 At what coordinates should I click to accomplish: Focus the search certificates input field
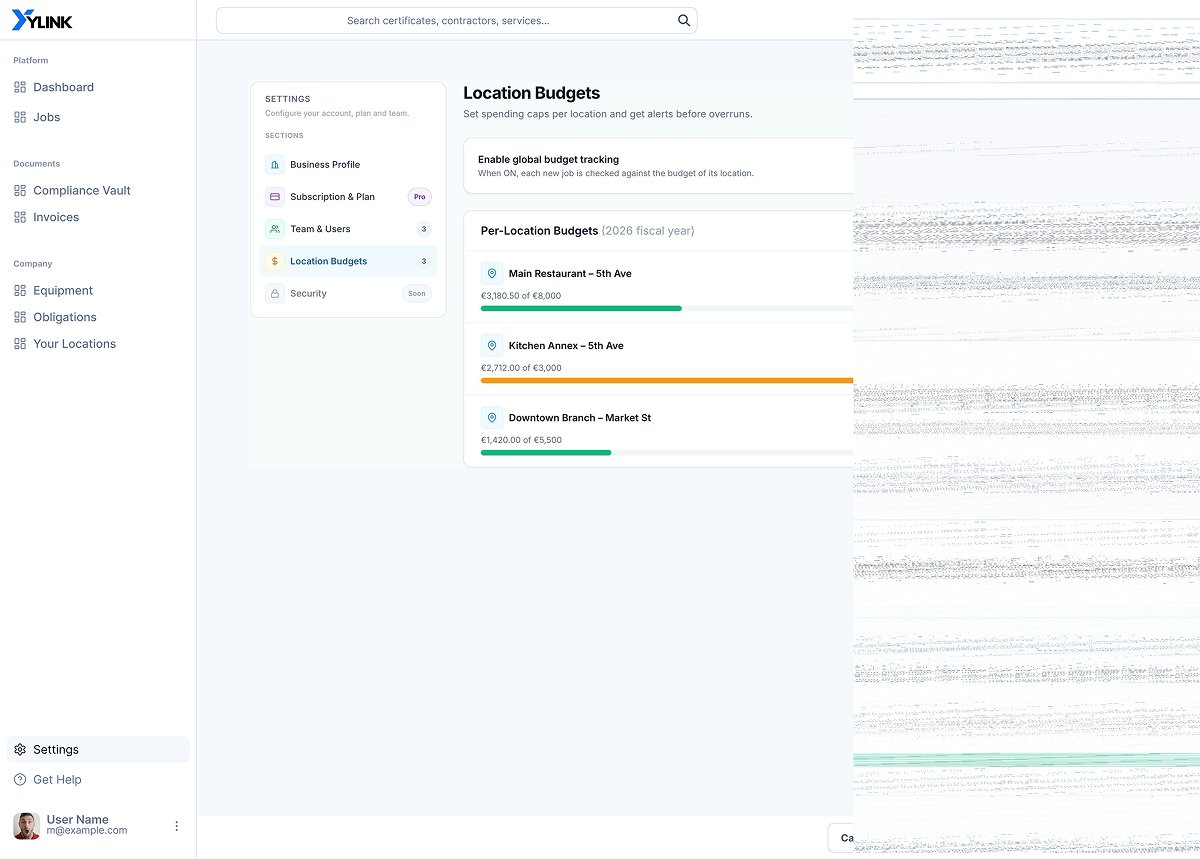(x=457, y=20)
